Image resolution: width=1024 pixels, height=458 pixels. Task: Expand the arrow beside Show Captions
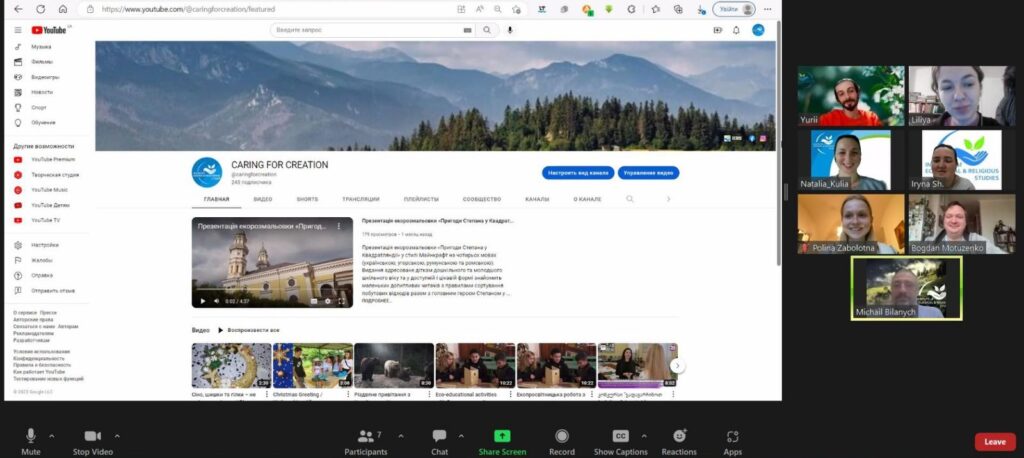[x=644, y=436]
